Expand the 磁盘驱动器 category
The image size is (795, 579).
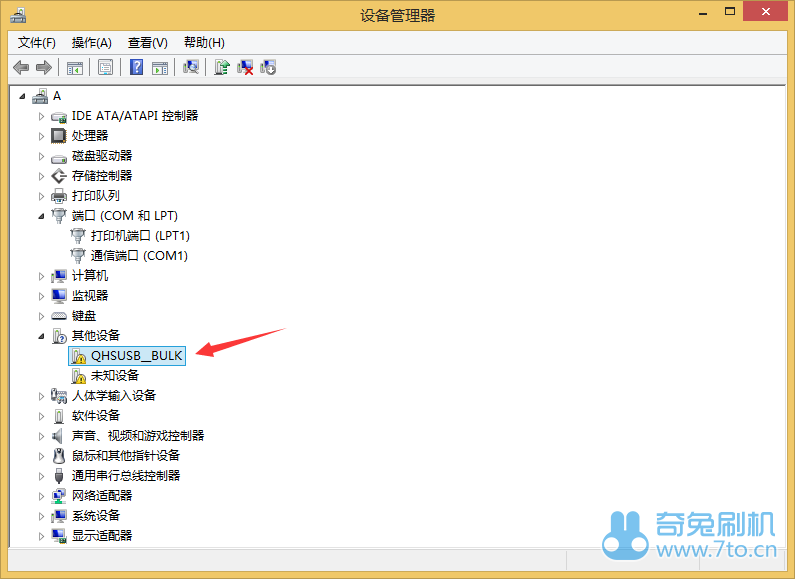[x=42, y=156]
